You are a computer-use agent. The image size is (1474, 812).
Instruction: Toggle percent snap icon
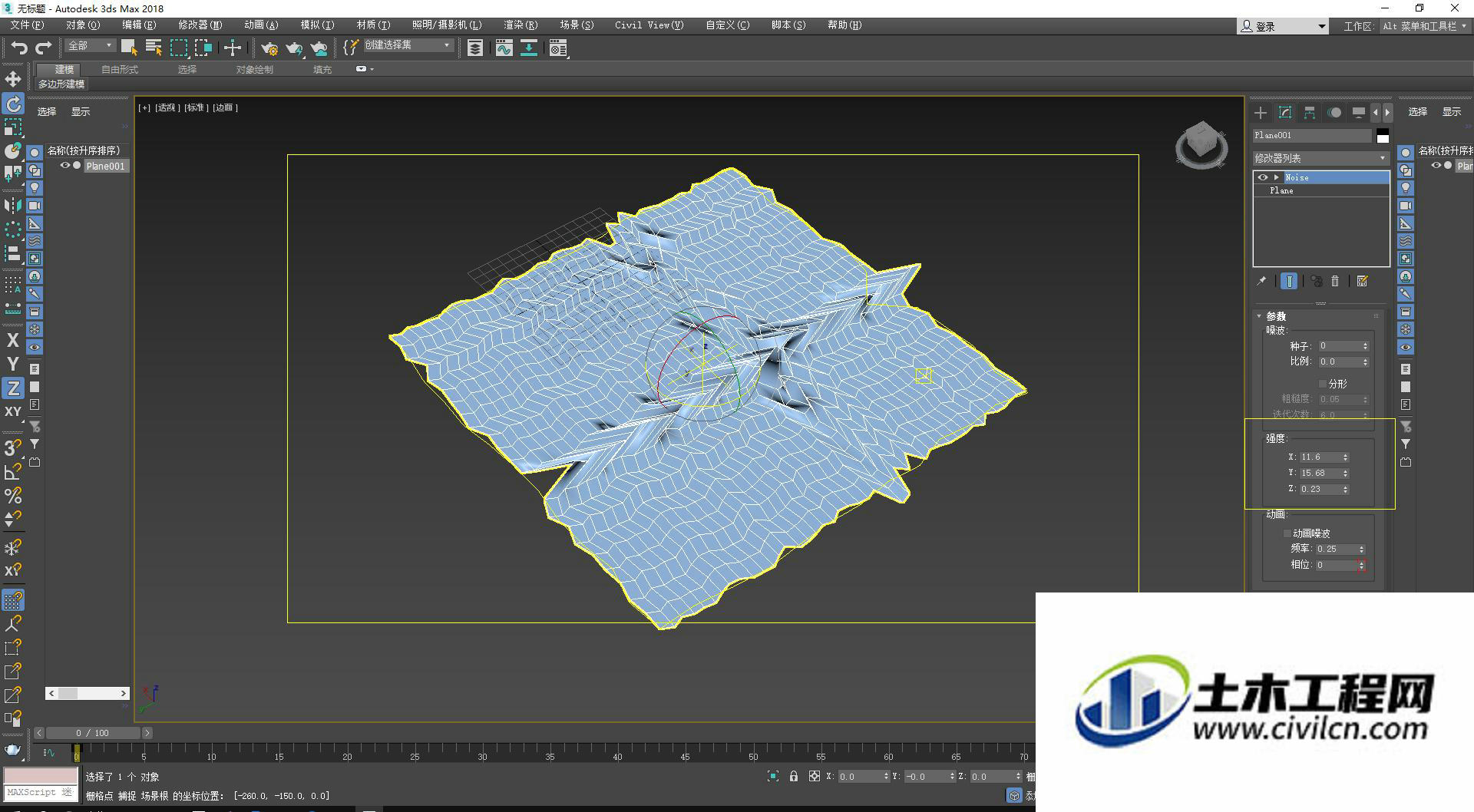(x=13, y=496)
